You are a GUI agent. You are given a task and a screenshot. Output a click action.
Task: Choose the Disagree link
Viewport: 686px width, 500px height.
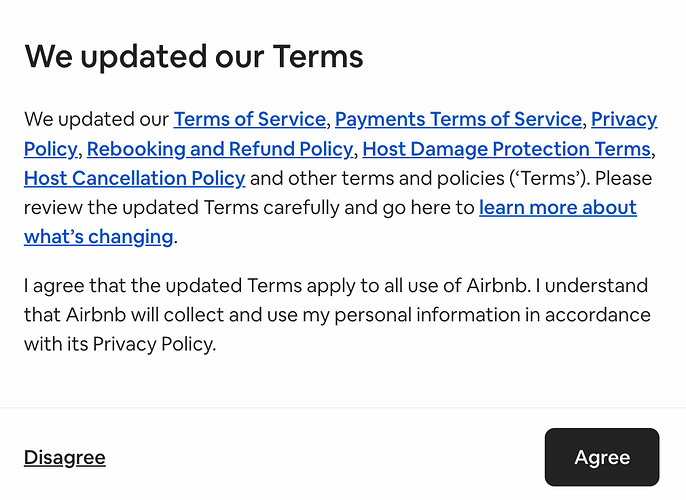pos(65,458)
